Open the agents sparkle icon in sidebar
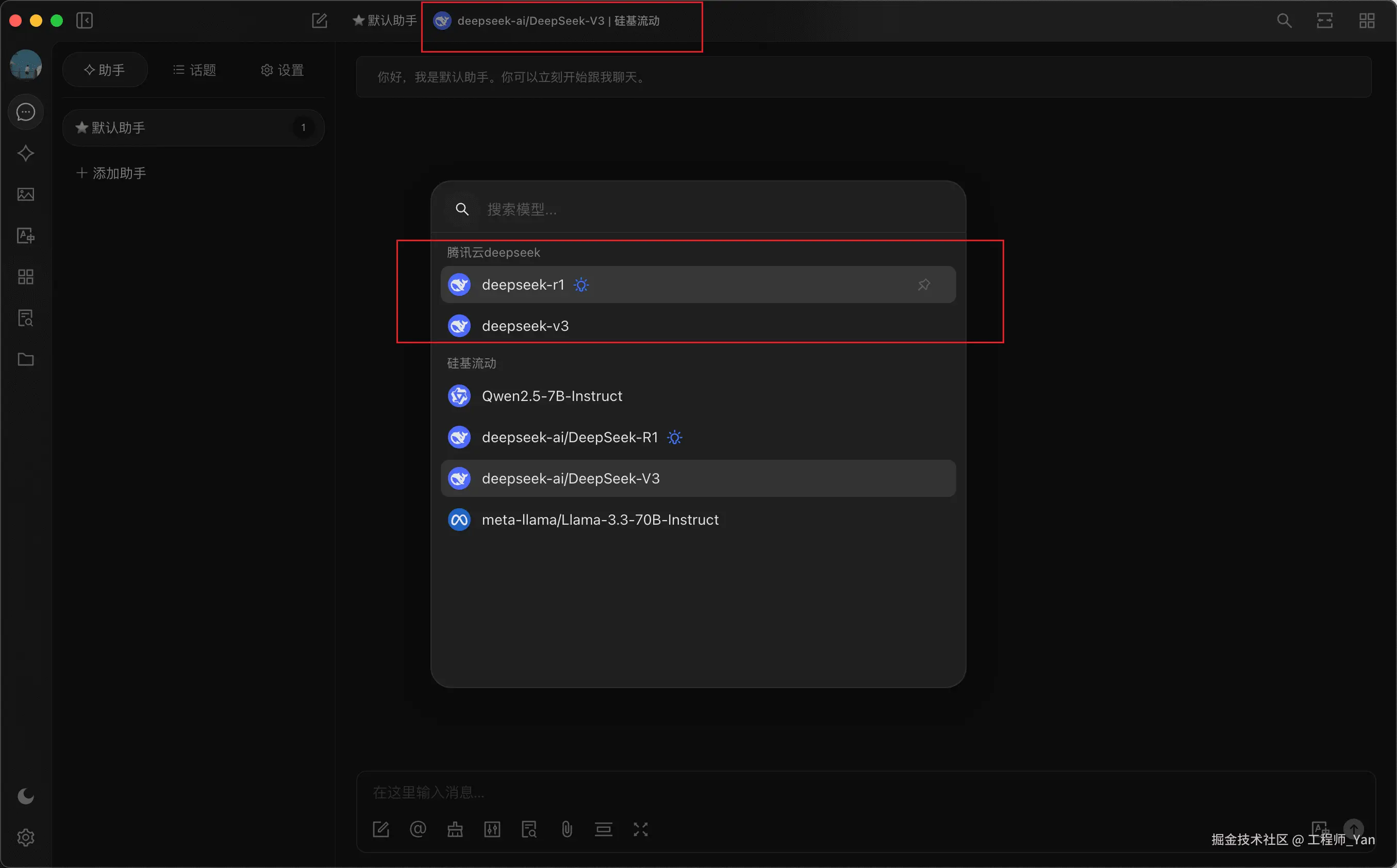The width and height of the screenshot is (1397, 868). point(26,153)
